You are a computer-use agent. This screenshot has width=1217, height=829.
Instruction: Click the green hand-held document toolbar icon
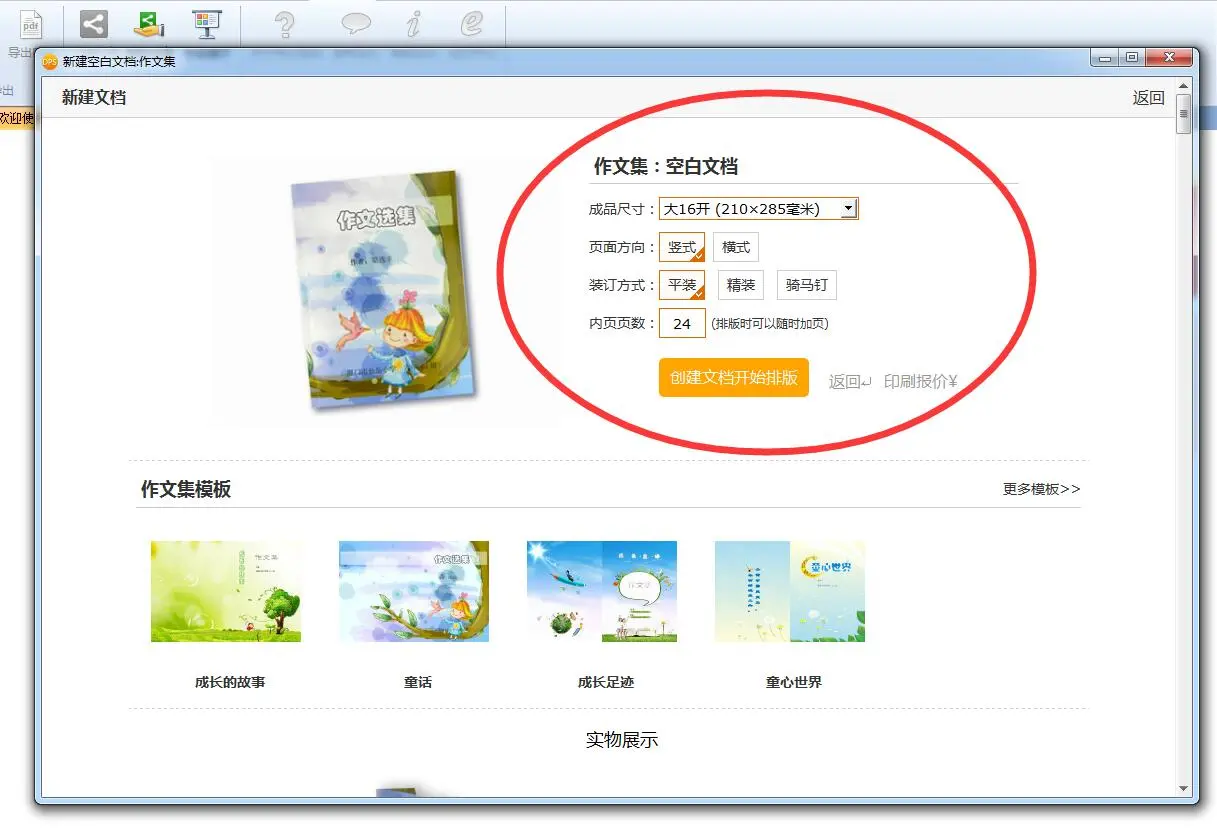[x=149, y=23]
